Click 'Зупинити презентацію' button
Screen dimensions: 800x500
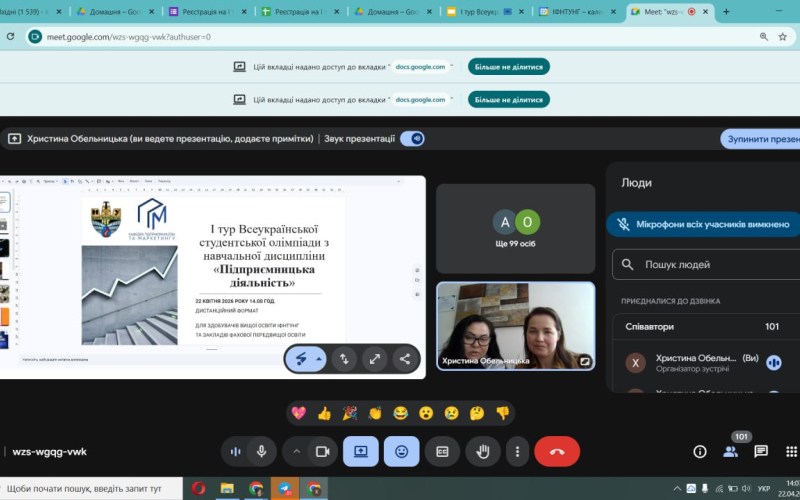pyautogui.click(x=760, y=139)
